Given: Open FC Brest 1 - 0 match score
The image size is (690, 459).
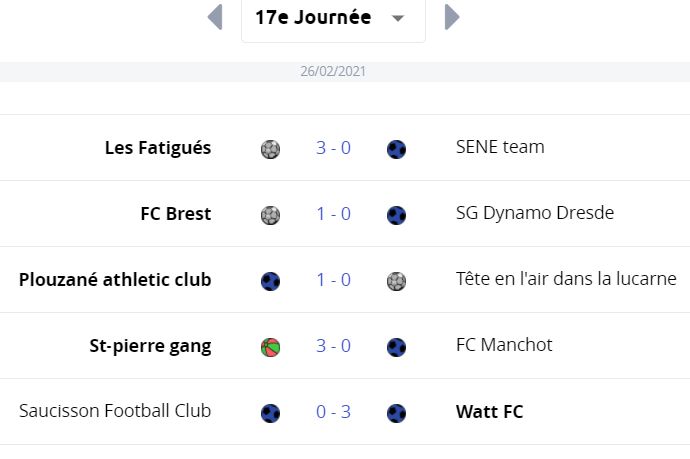Looking at the screenshot, I should point(333,214).
